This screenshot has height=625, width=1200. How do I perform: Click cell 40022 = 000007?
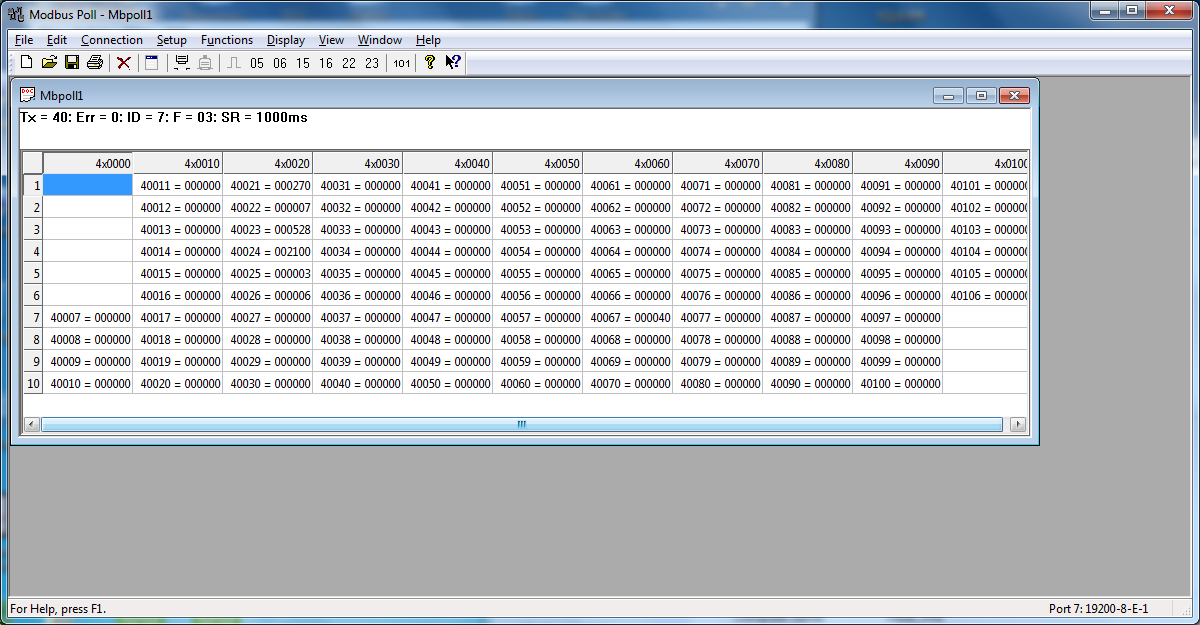pos(268,207)
